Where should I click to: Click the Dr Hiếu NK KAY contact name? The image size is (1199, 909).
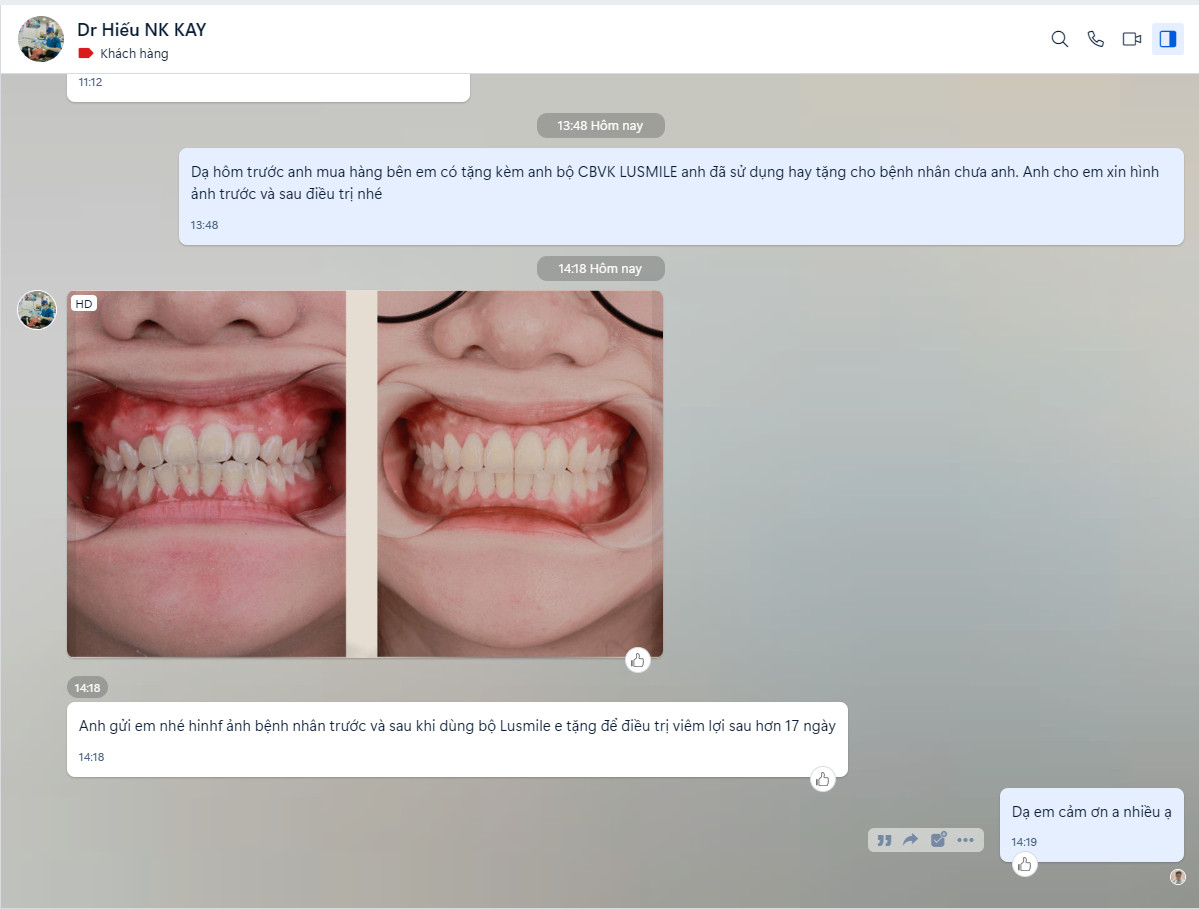click(x=141, y=30)
